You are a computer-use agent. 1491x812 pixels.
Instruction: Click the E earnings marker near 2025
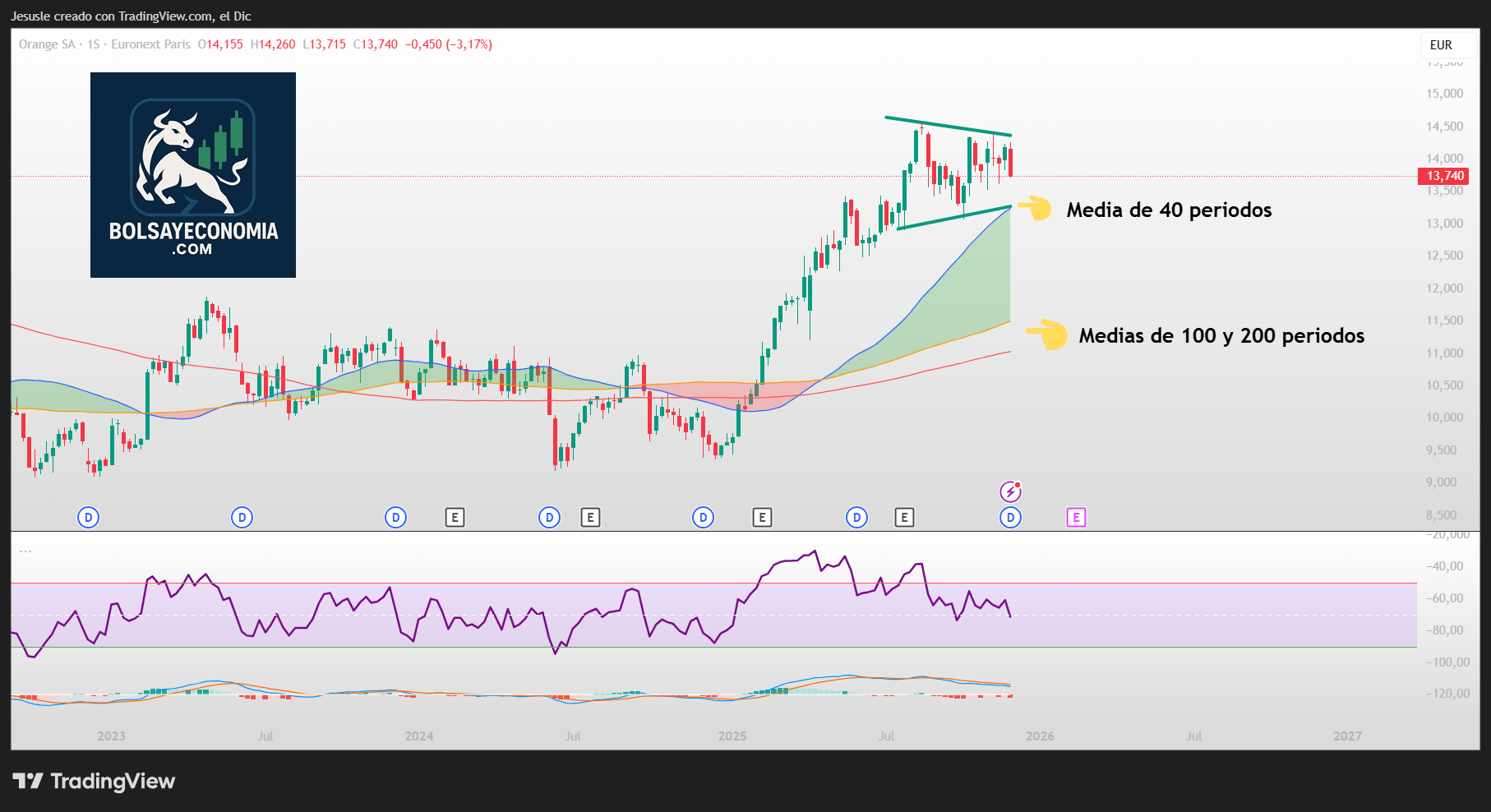tap(762, 518)
